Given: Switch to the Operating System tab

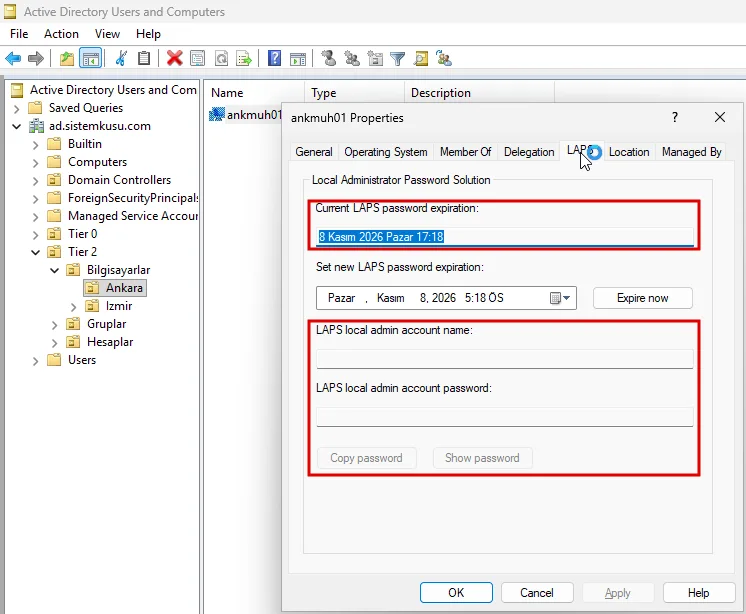Looking at the screenshot, I should point(386,152).
